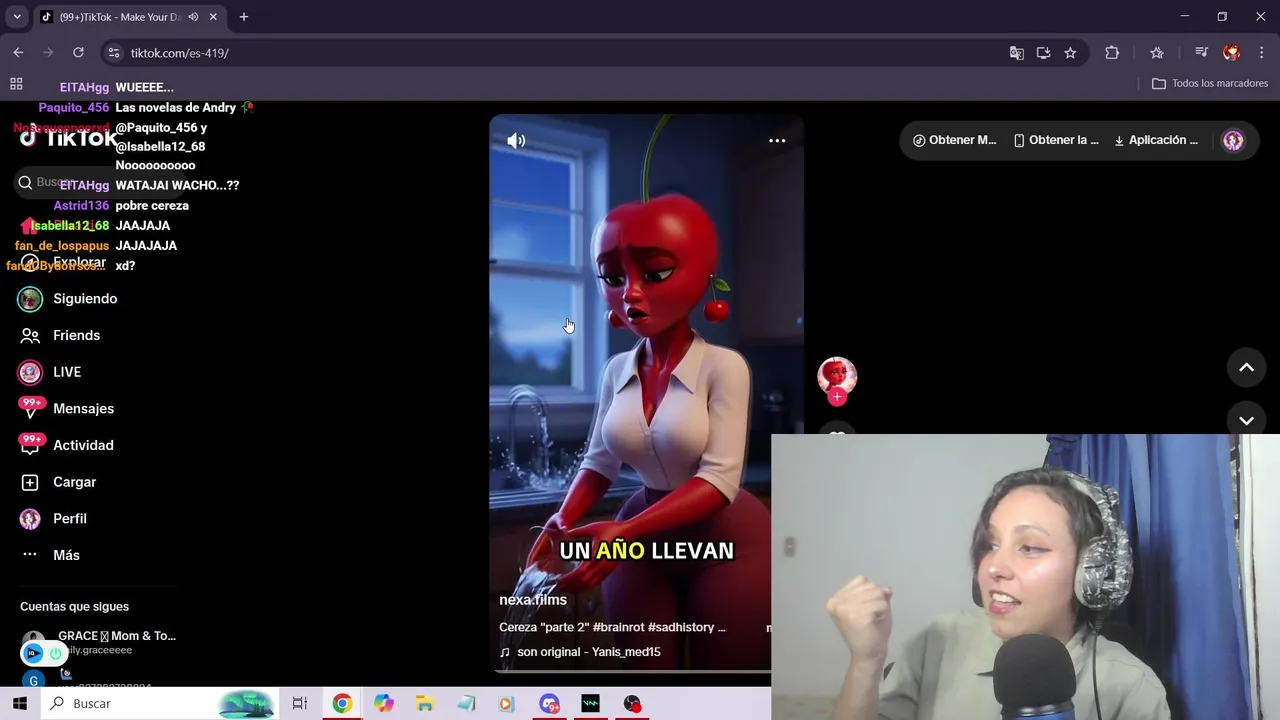This screenshot has width=1280, height=720.
Task: Bookmark this tab with the star icon
Action: click(x=1070, y=53)
